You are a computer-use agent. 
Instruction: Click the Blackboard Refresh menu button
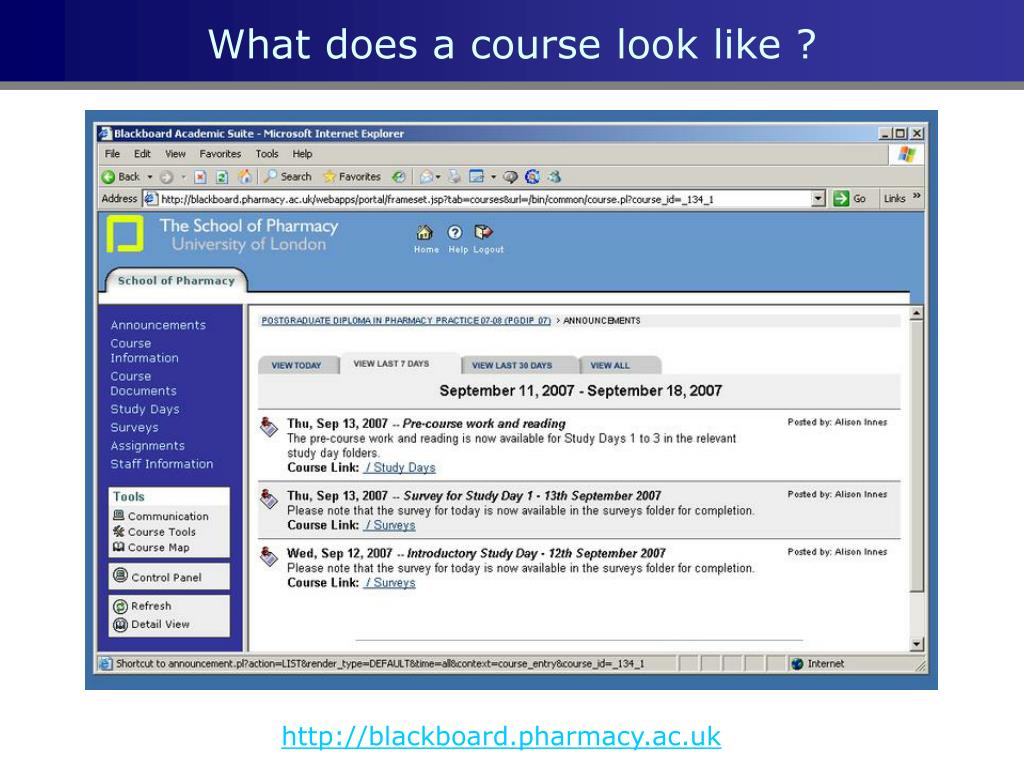click(x=142, y=606)
